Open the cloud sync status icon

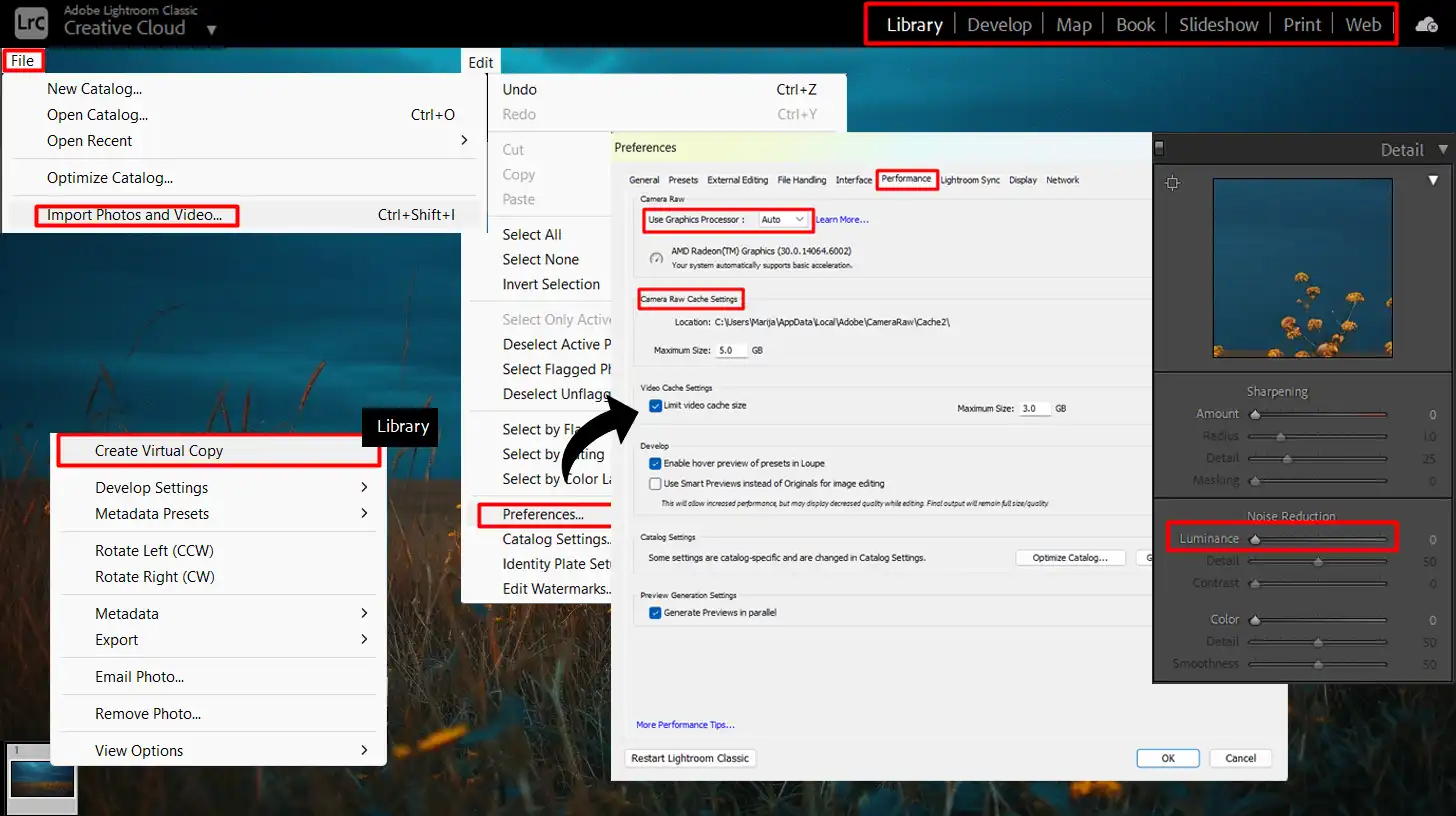pyautogui.click(x=1427, y=24)
